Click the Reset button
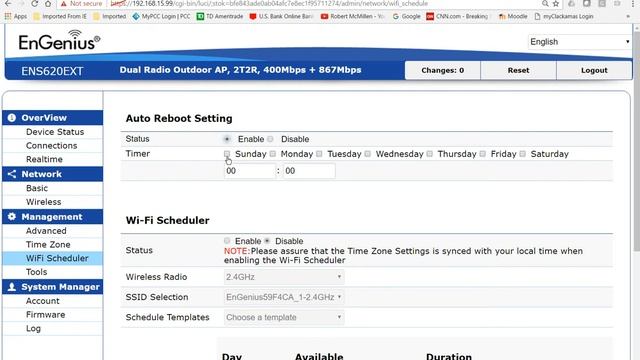640x360 pixels. 518,70
